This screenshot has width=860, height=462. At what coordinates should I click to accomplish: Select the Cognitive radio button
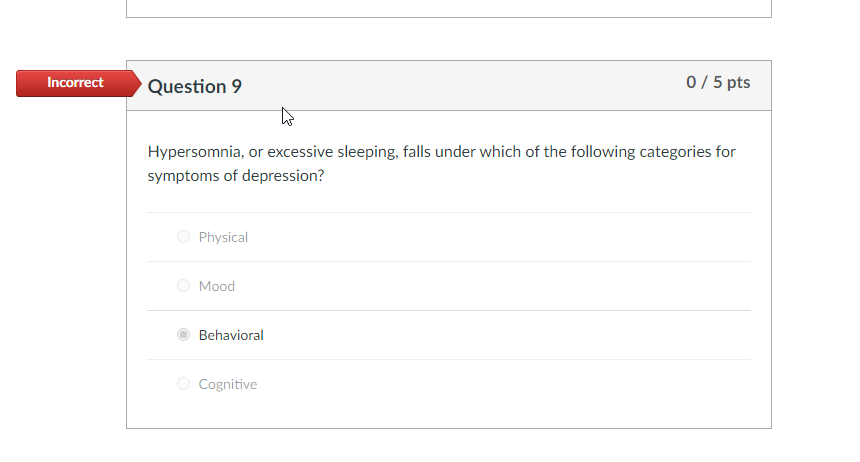pos(183,384)
